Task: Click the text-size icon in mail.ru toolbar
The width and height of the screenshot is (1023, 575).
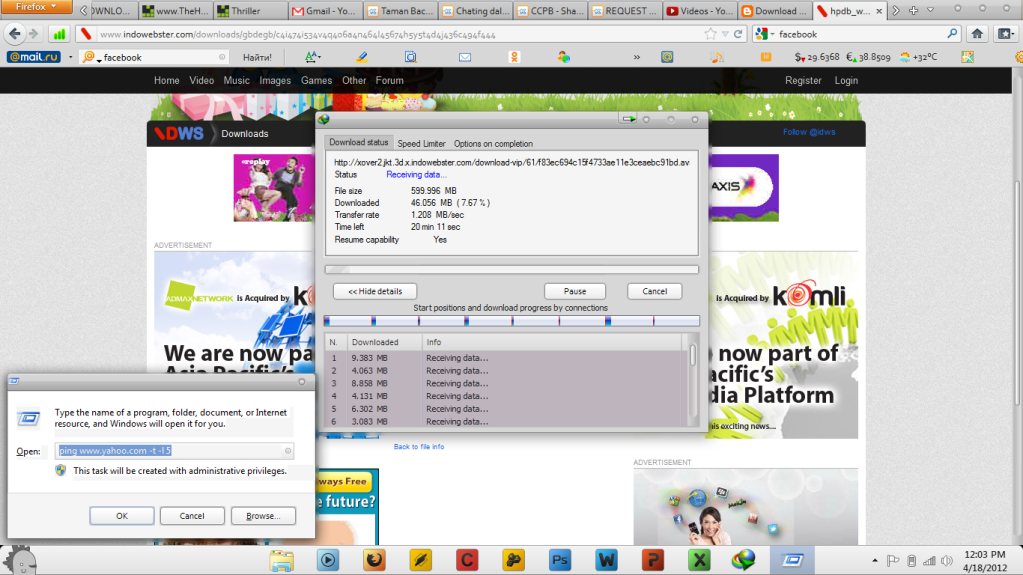Action: pos(313,57)
